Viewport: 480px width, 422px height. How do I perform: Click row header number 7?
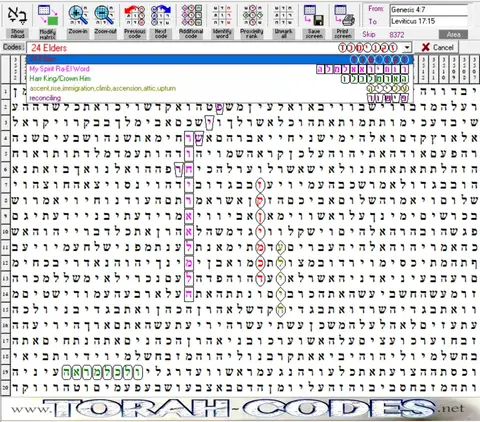coord(6,185)
